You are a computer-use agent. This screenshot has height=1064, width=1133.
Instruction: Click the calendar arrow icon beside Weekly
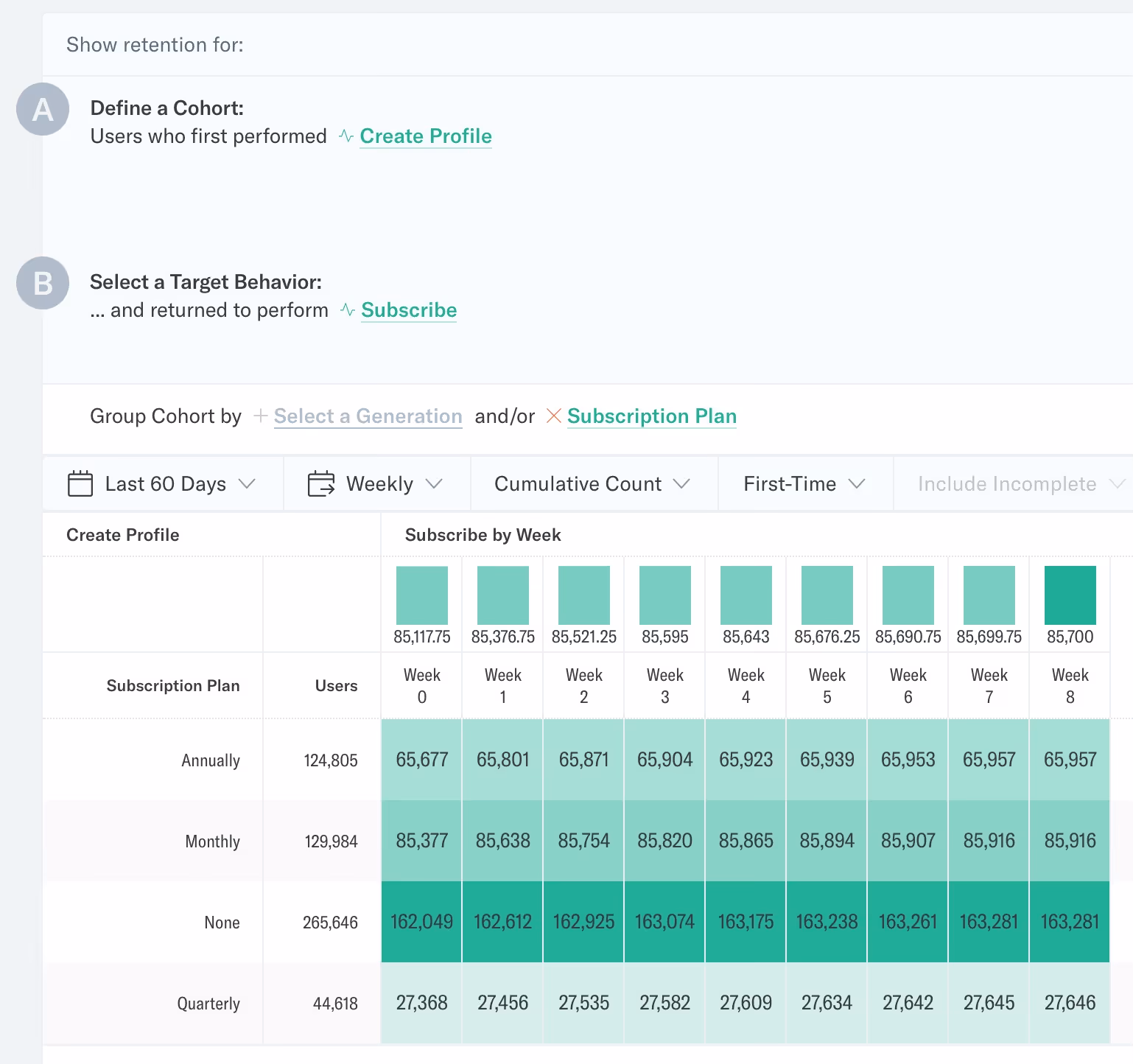(320, 484)
